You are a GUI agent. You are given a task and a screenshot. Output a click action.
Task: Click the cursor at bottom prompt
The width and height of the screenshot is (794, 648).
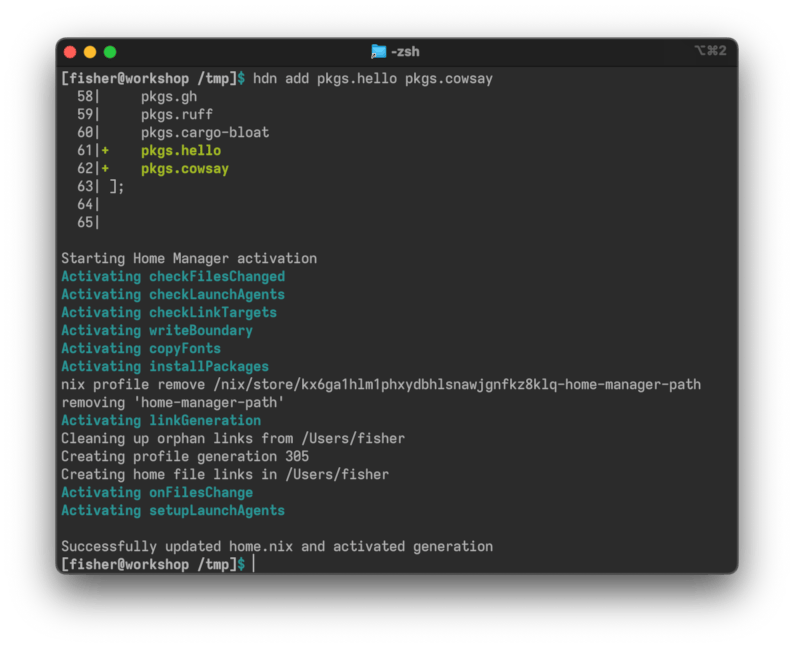coord(254,564)
